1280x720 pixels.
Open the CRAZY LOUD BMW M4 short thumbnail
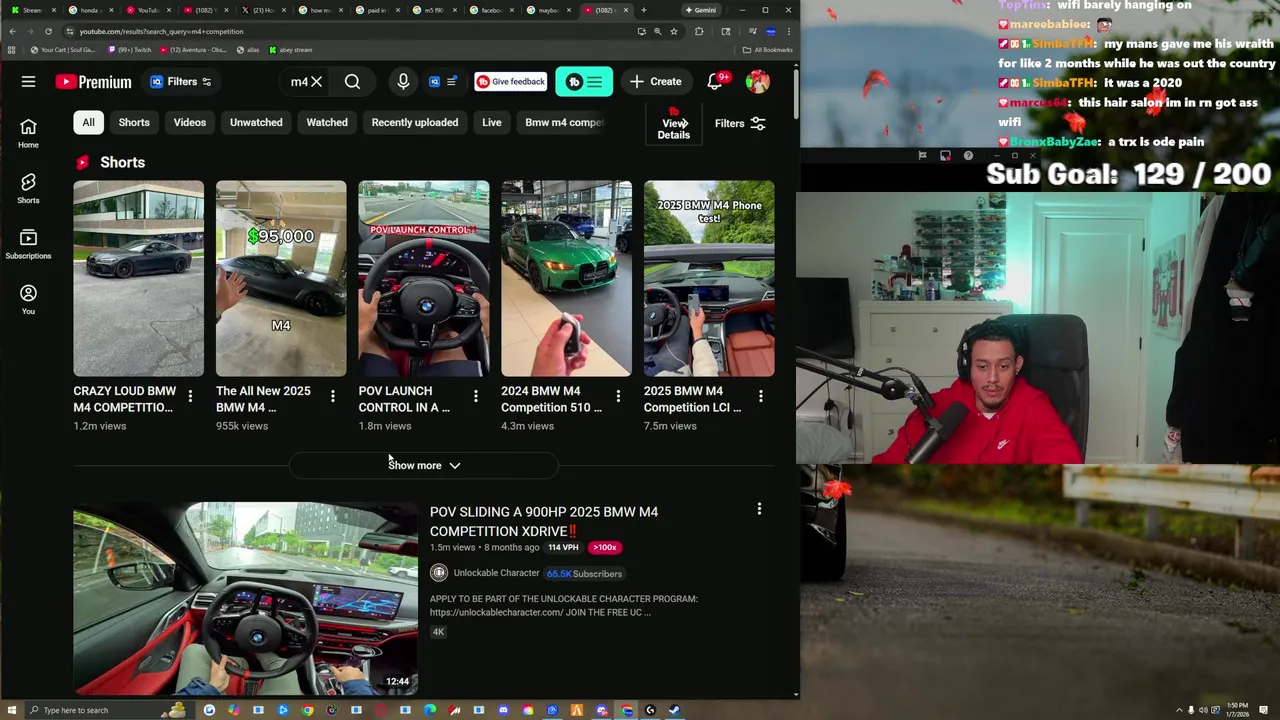click(138, 278)
